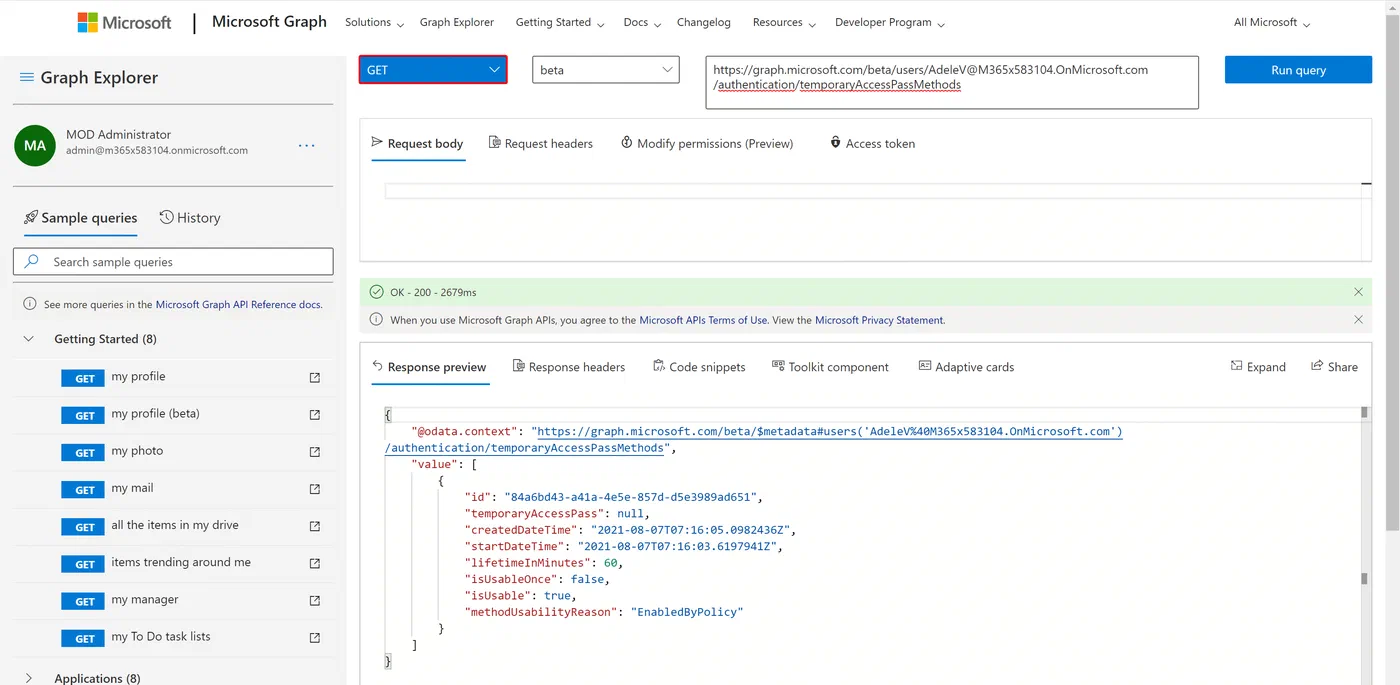
Task: Open Microsoft APIs Terms of Use link
Action: [704, 320]
